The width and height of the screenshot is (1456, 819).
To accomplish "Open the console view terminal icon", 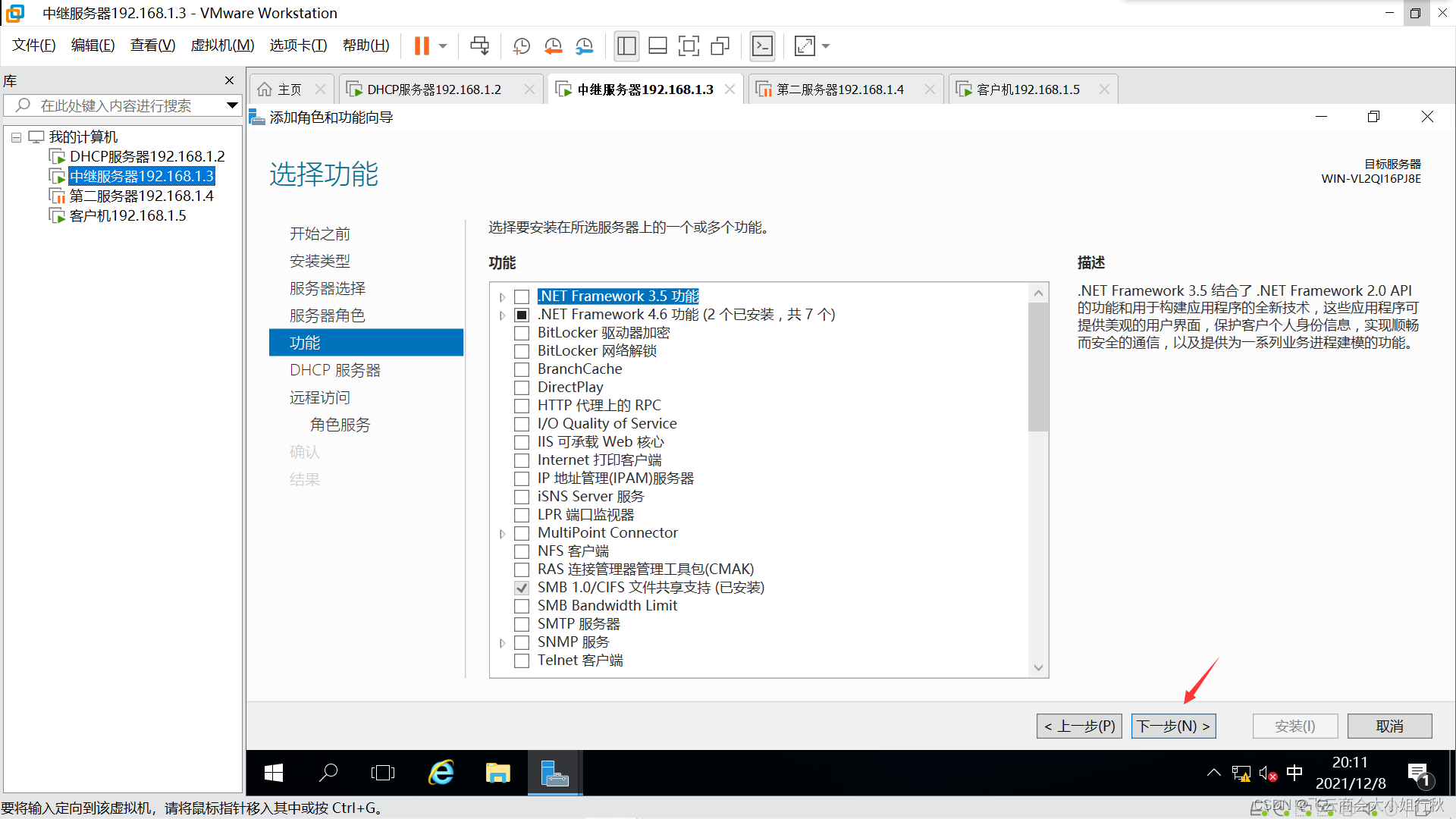I will 762,46.
